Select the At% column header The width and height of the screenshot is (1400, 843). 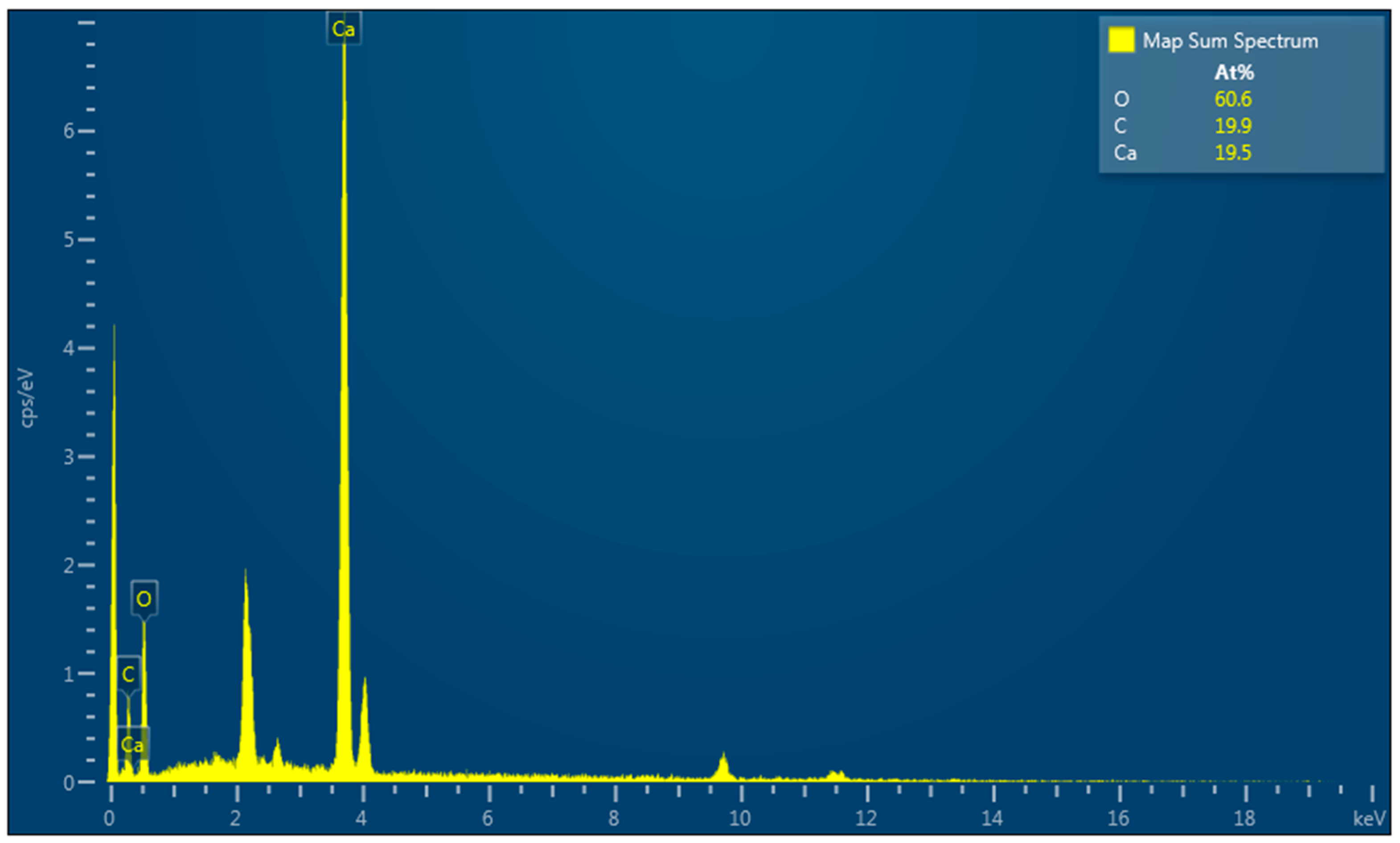(x=1233, y=72)
